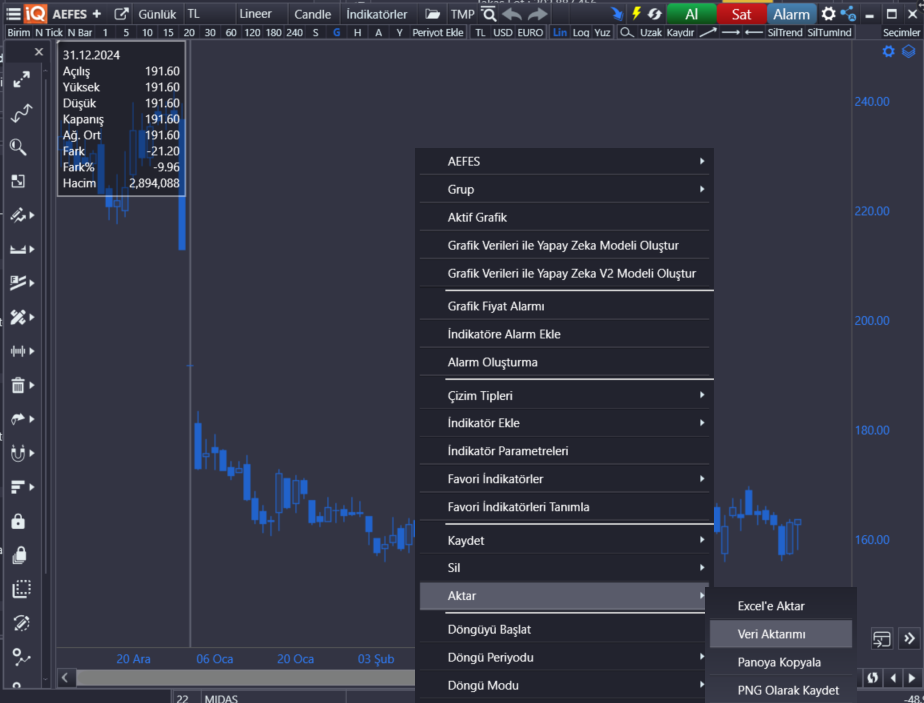Expand the İndikatör Ekle submenu
This screenshot has width=924, height=703.
565,423
